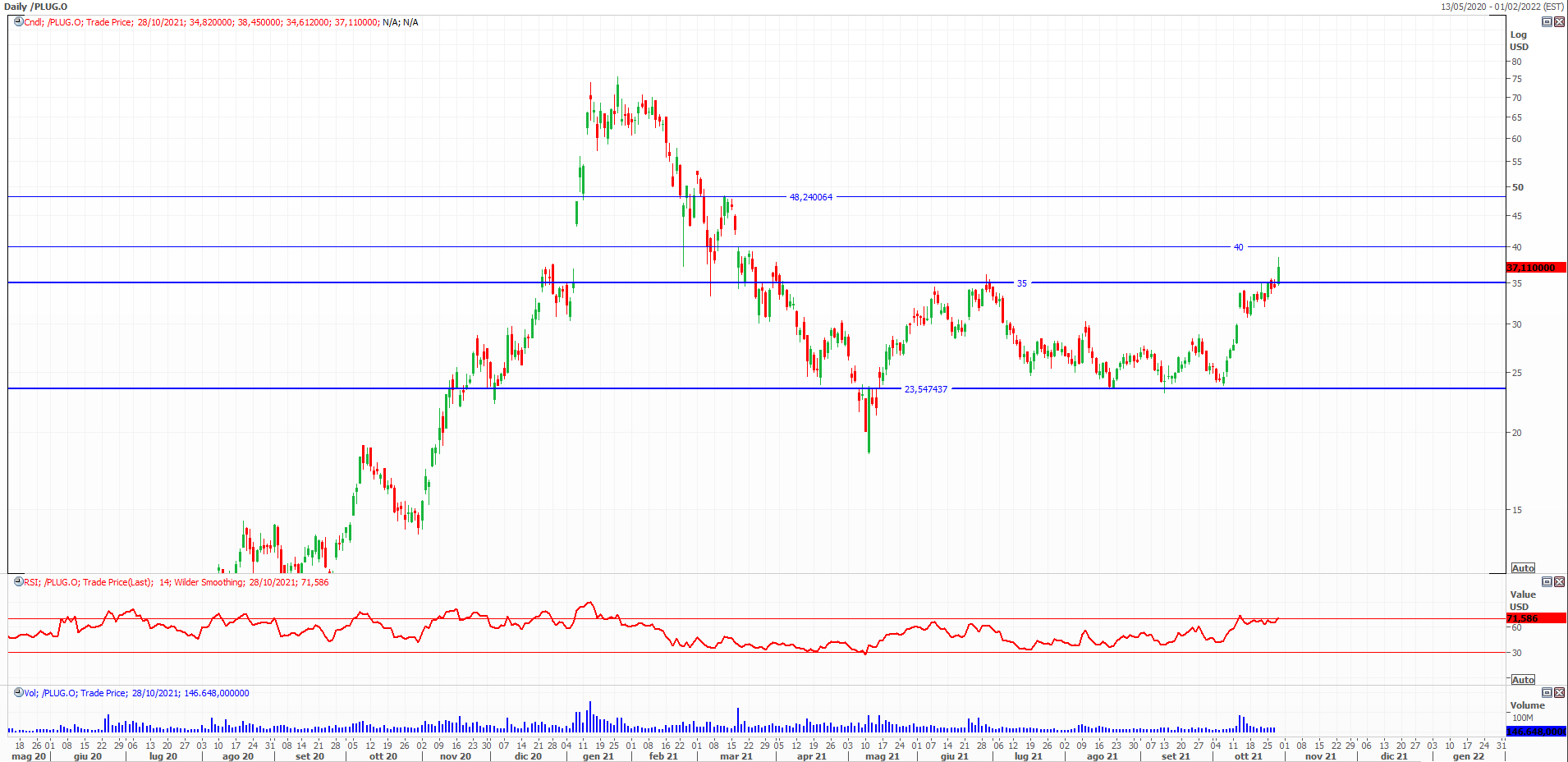Close the RSI indicator pane

tap(1559, 582)
